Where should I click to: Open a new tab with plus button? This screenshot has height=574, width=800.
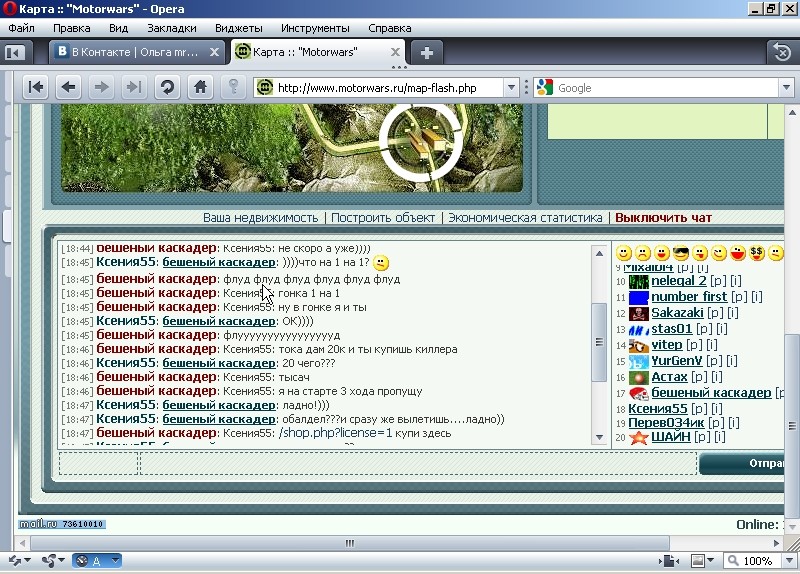[x=427, y=52]
